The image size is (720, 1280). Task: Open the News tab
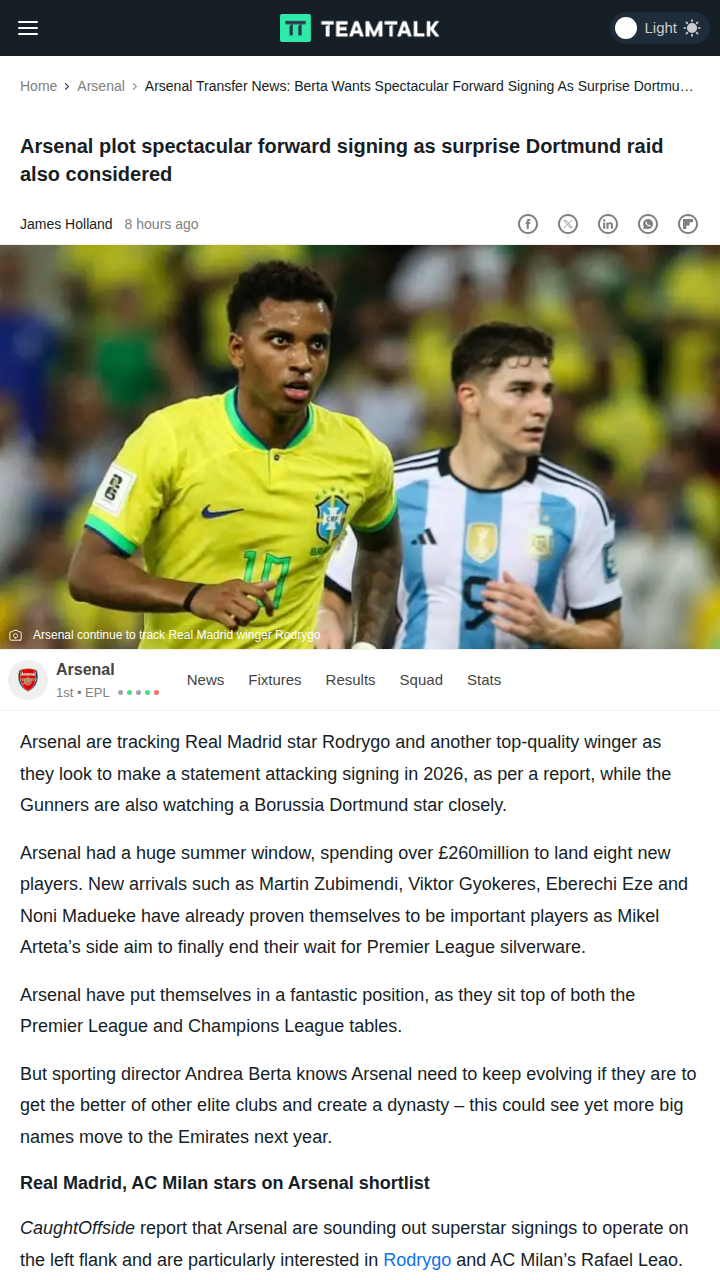pyautogui.click(x=205, y=680)
